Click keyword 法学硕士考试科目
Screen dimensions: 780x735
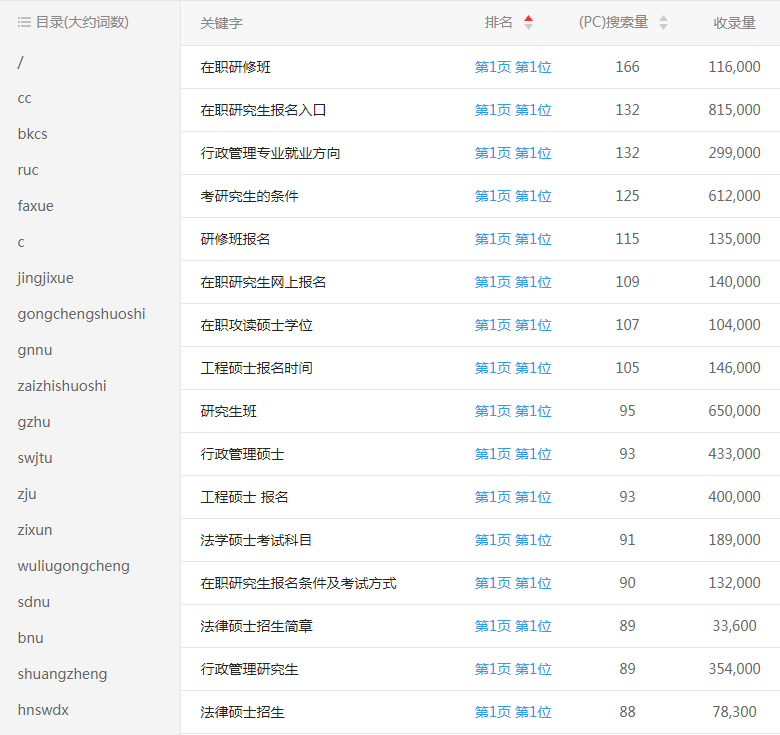tap(256, 540)
